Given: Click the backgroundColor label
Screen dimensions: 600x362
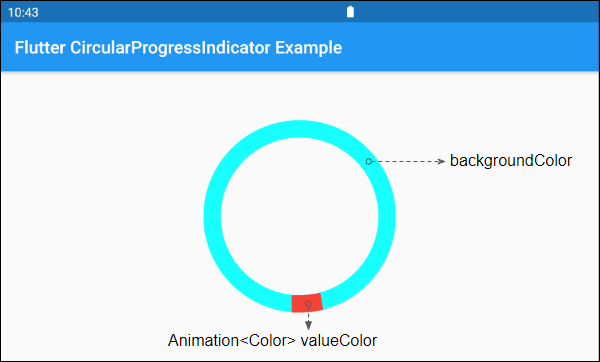Looking at the screenshot, I should tap(511, 160).
